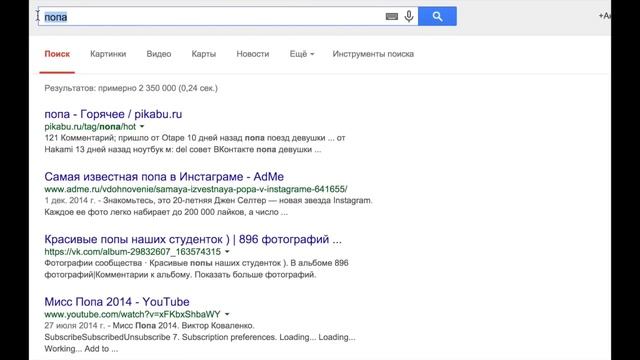Open the Новости tab

point(253,54)
